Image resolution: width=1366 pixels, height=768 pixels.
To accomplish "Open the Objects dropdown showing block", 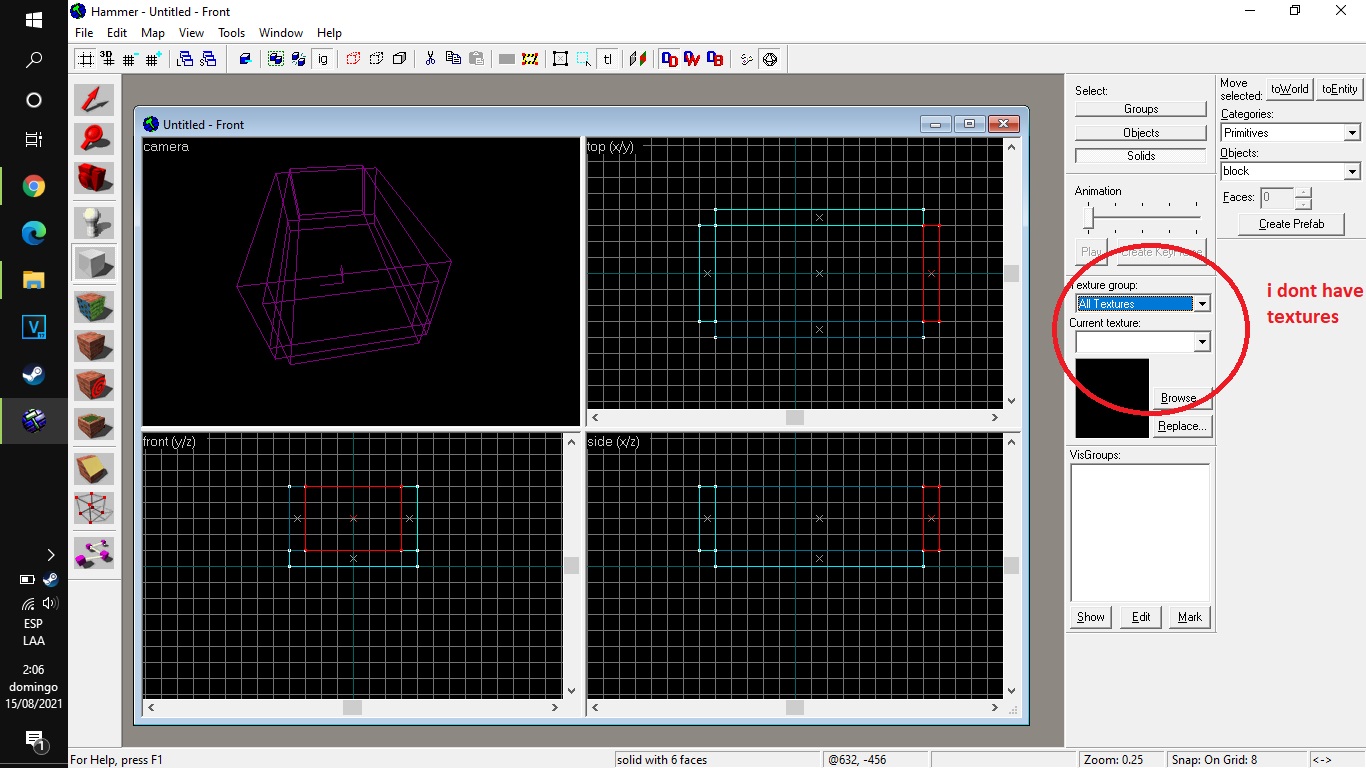I will coord(1352,171).
